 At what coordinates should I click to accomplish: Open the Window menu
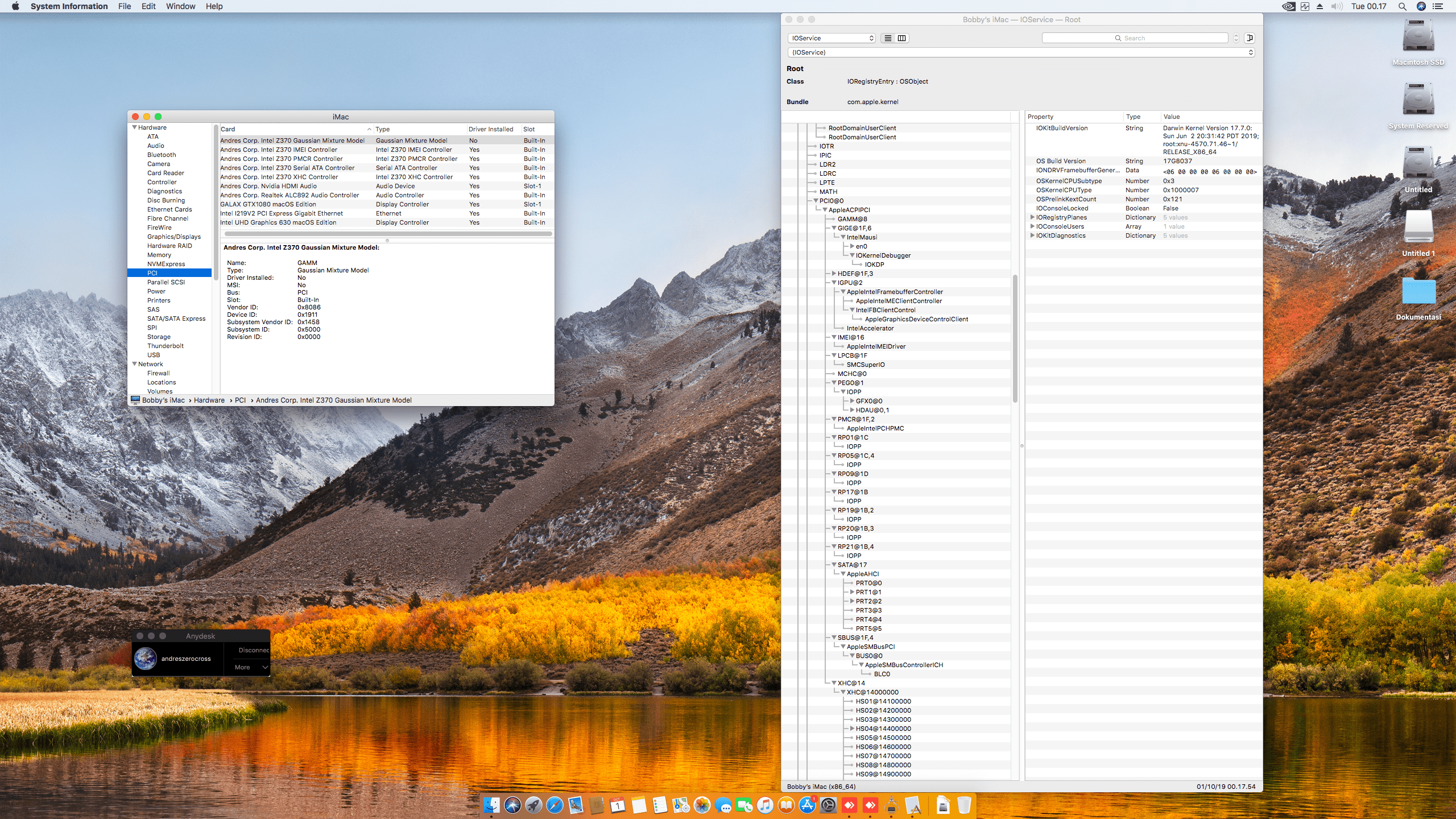(180, 6)
